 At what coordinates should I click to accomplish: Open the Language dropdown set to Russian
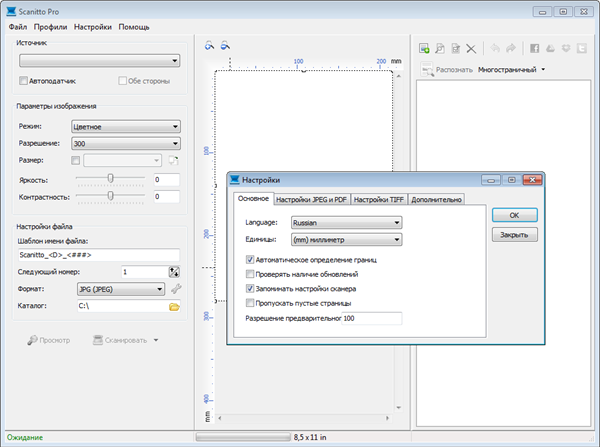[346, 223]
